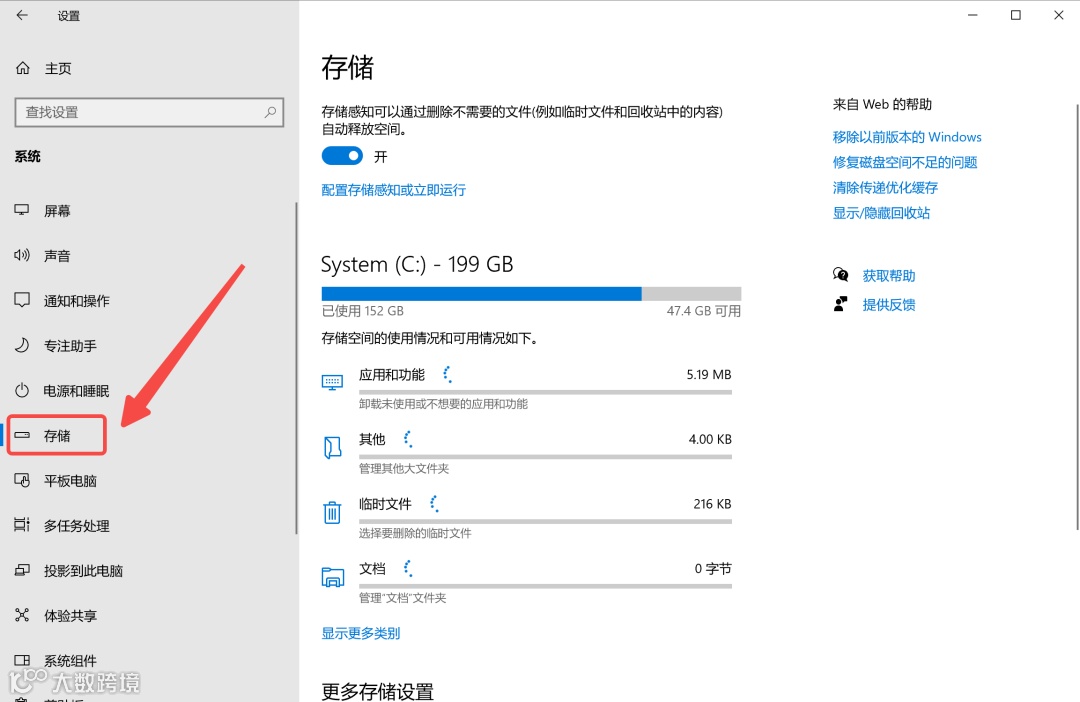
Task: Open 清除传递优化缓存 link
Action: point(885,187)
